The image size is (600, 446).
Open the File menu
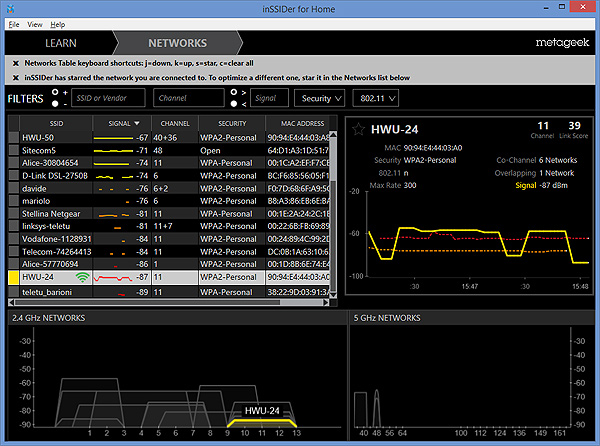(x=14, y=24)
